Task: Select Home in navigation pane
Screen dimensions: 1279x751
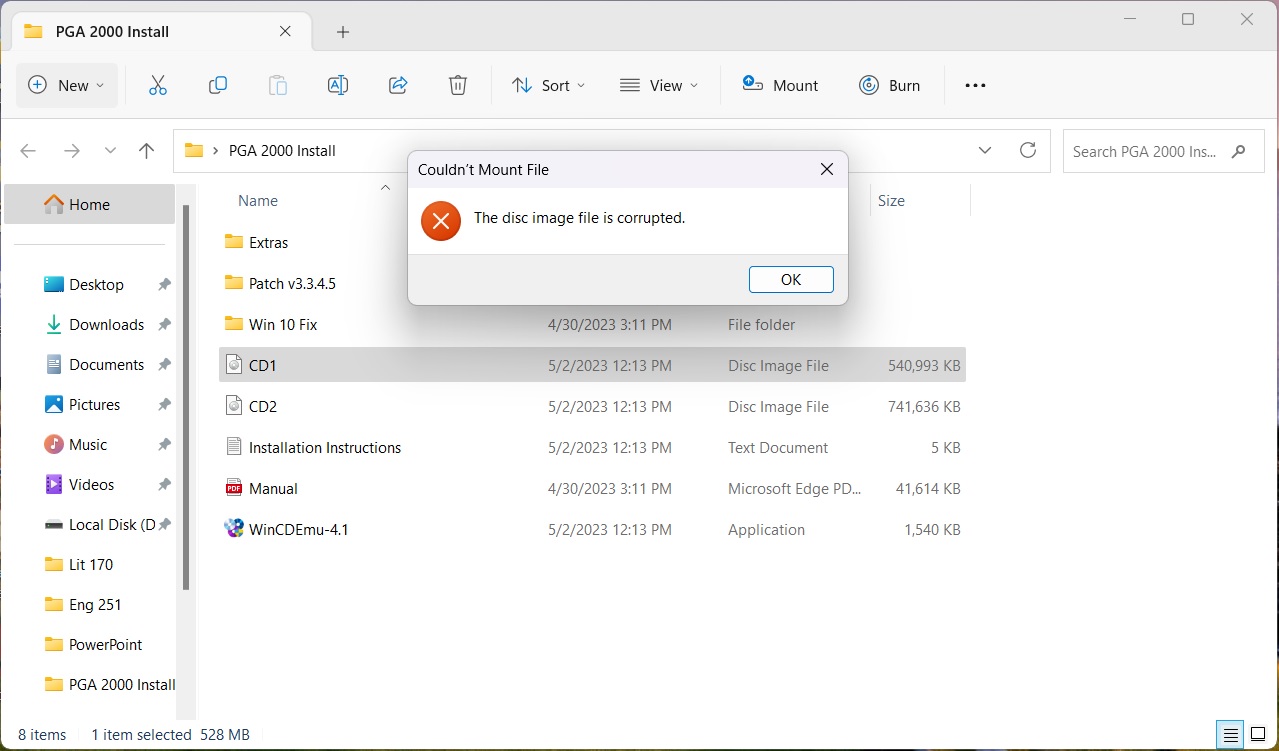Action: point(90,204)
